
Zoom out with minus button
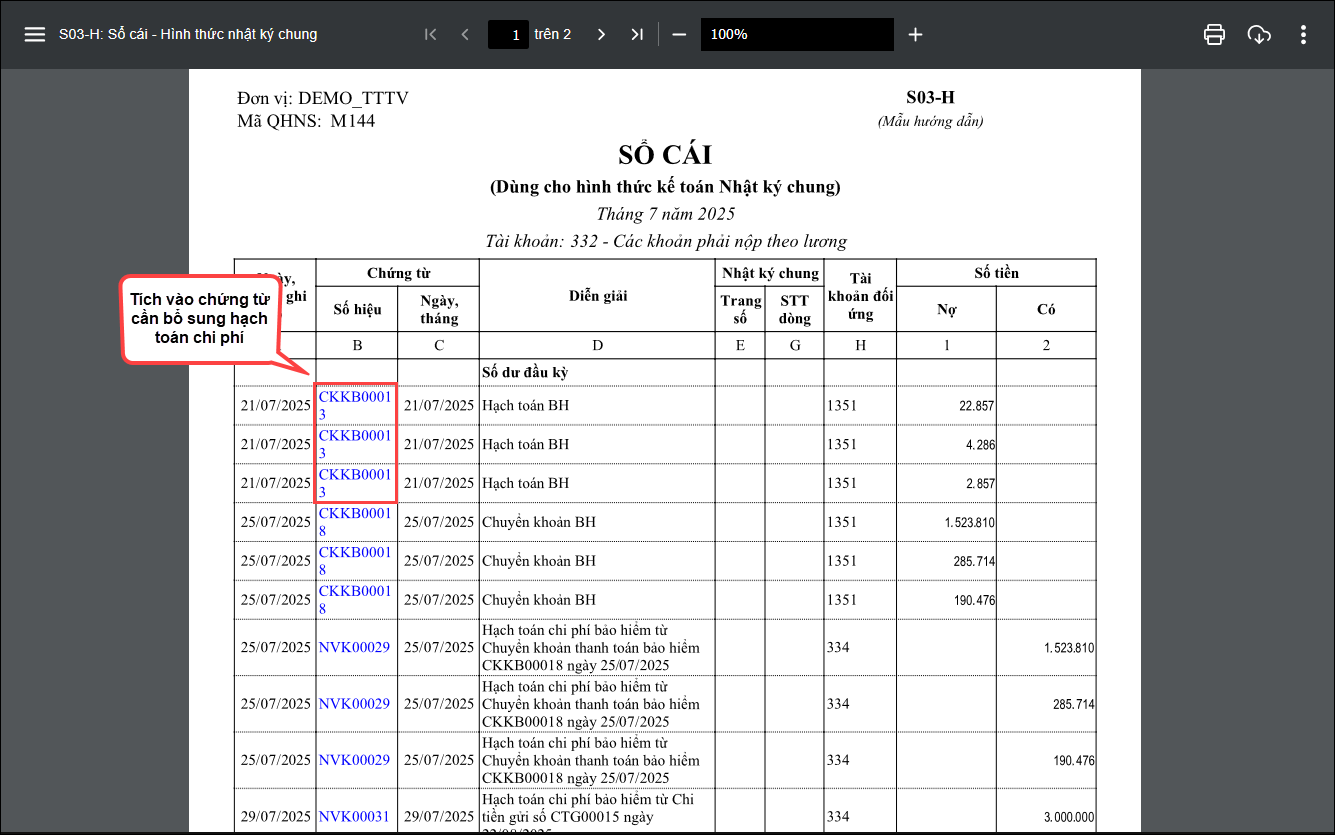[x=679, y=34]
